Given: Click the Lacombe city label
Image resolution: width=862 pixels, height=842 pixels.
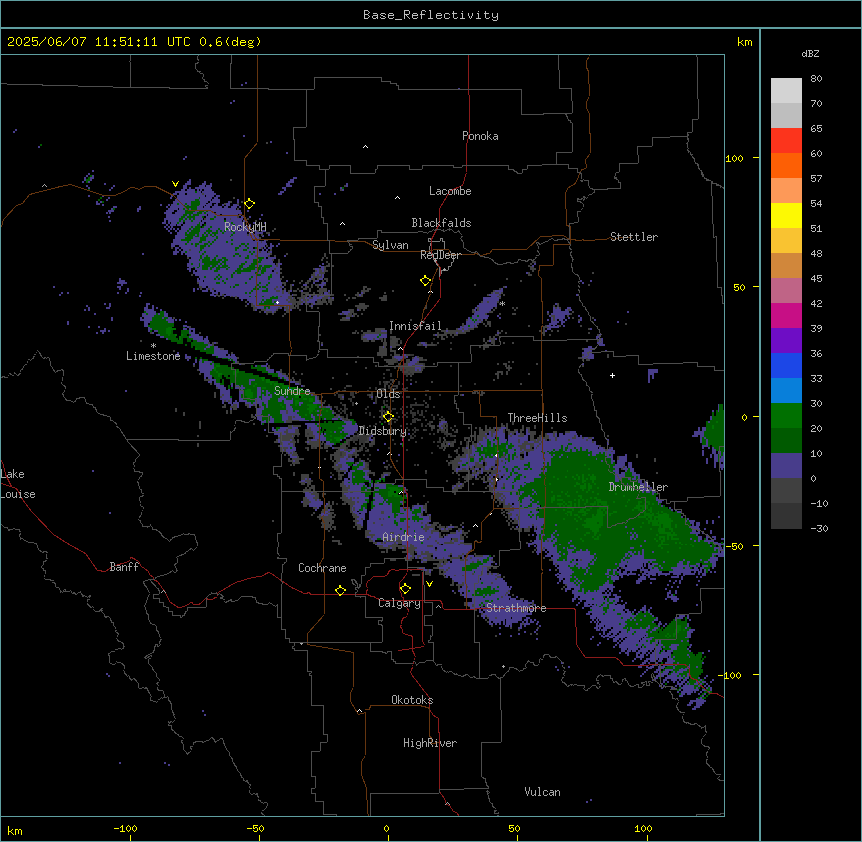Looking at the screenshot, I should 450,191.
